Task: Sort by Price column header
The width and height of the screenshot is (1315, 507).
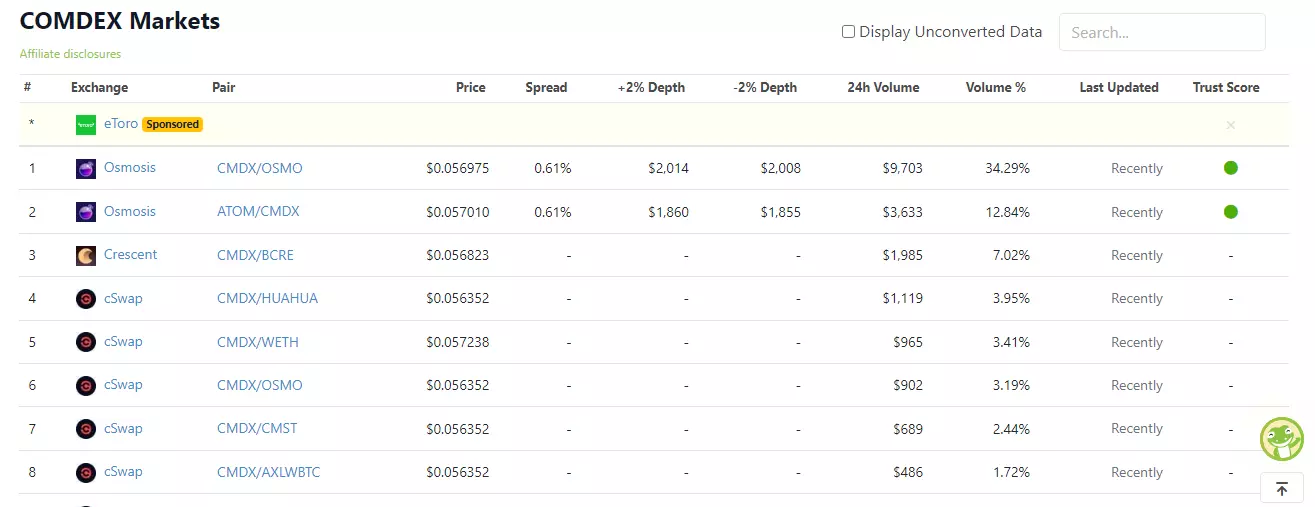Action: 471,87
